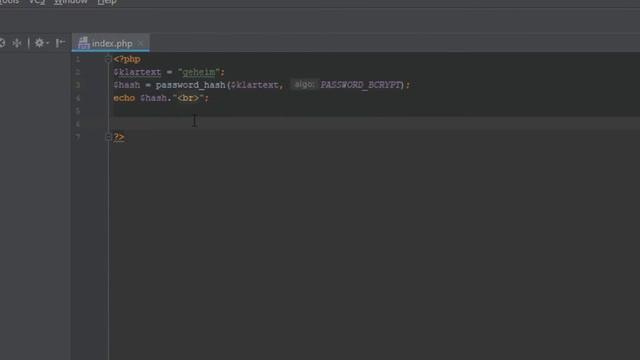
Task: Click the password_hash function call
Action: [x=191, y=85]
